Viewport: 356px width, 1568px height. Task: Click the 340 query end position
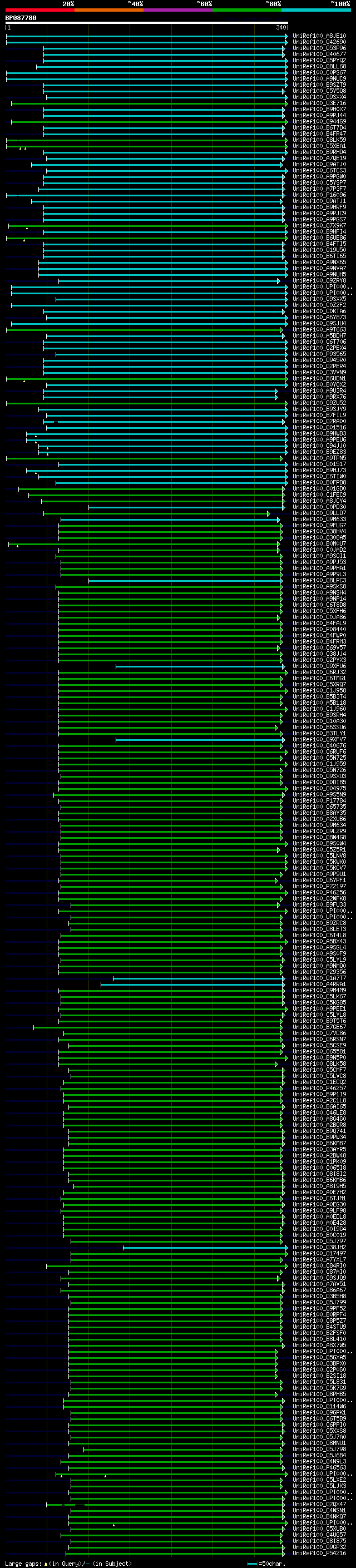[282, 27]
